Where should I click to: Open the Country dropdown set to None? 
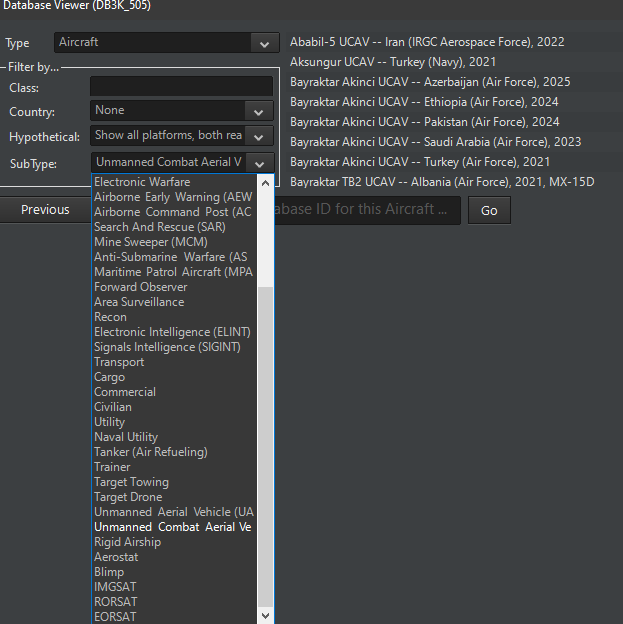pyautogui.click(x=182, y=111)
